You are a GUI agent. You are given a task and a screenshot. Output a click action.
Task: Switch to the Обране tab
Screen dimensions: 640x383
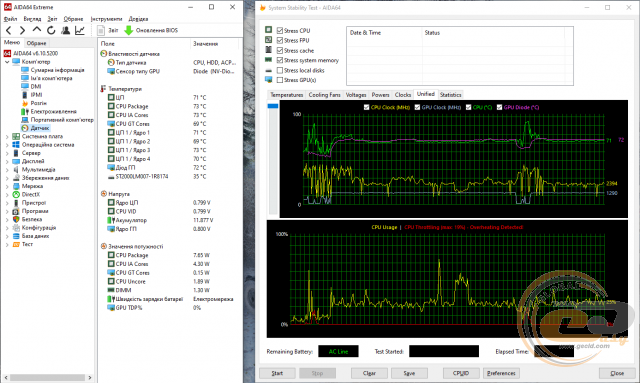click(36, 43)
